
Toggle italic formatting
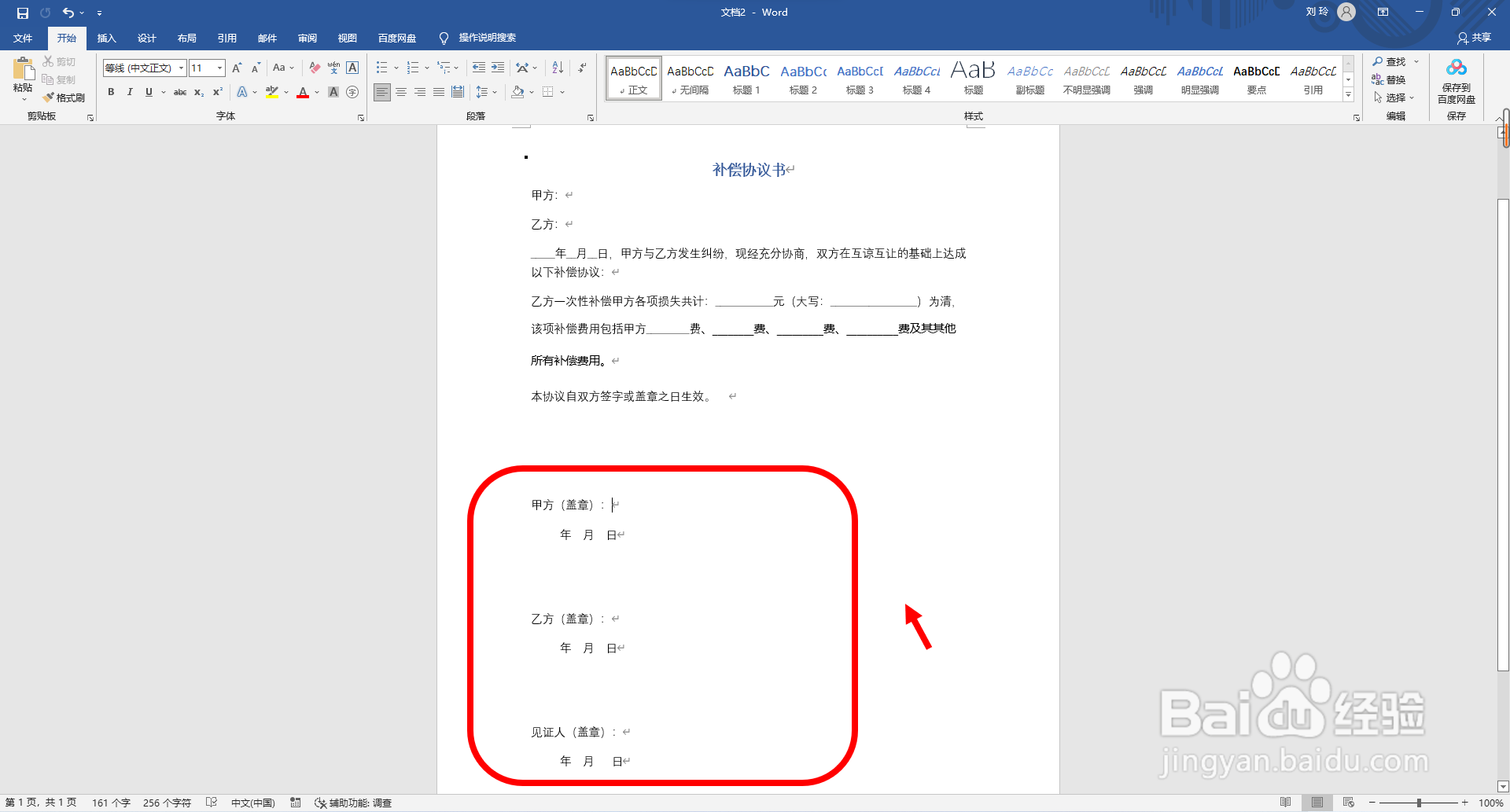pyautogui.click(x=130, y=92)
